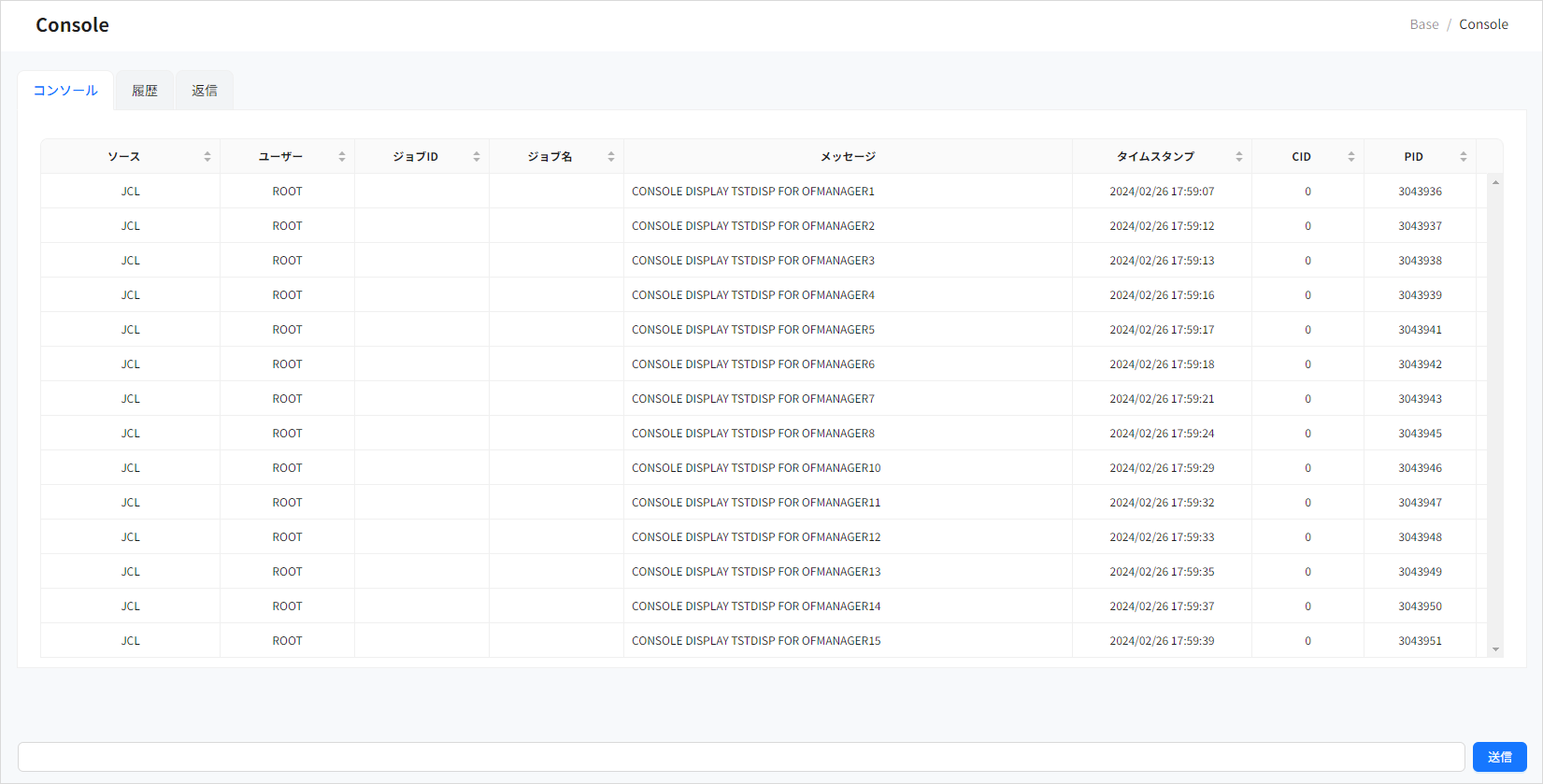
Task: Select the コンソール tab
Action: [x=65, y=91]
